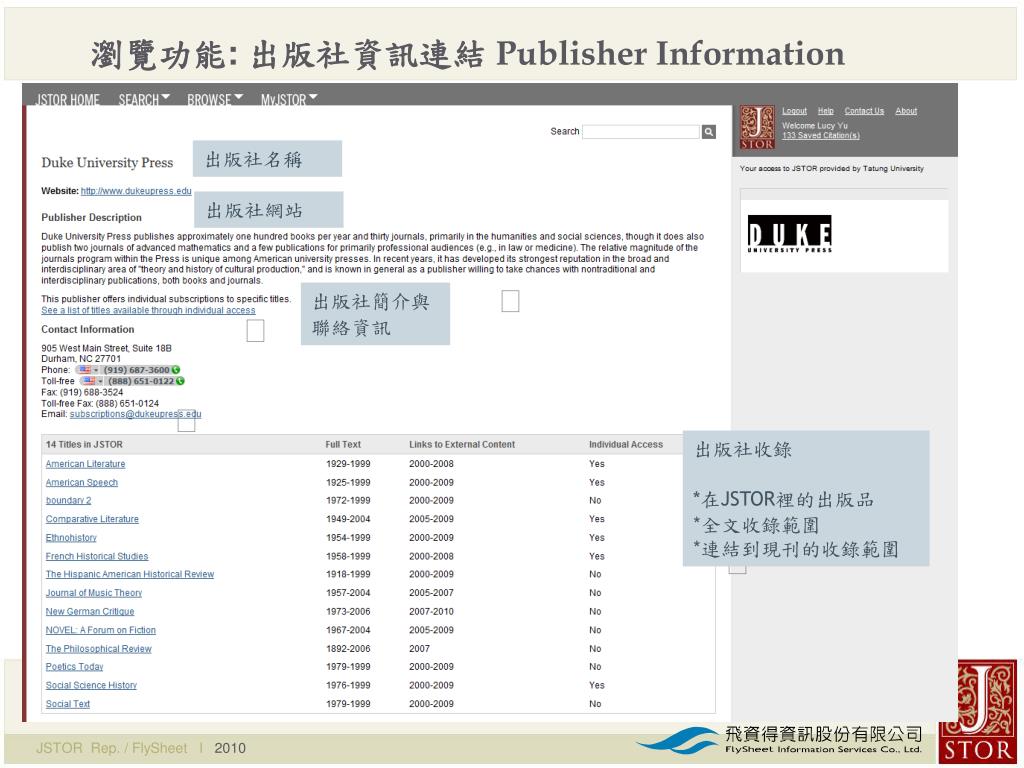This screenshot has height=768, width=1024.
Task: Click 'Links to External Content' column header
Action: tap(462, 445)
